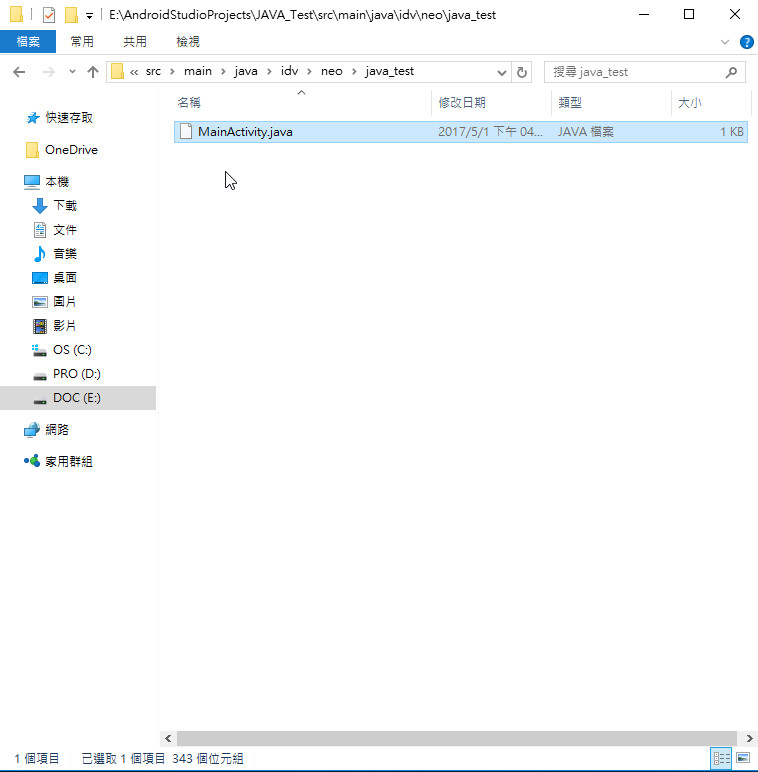Image resolution: width=758 pixels, height=772 pixels.
Task: Switch to the 常用 ribbon tab
Action: pyautogui.click(x=82, y=41)
